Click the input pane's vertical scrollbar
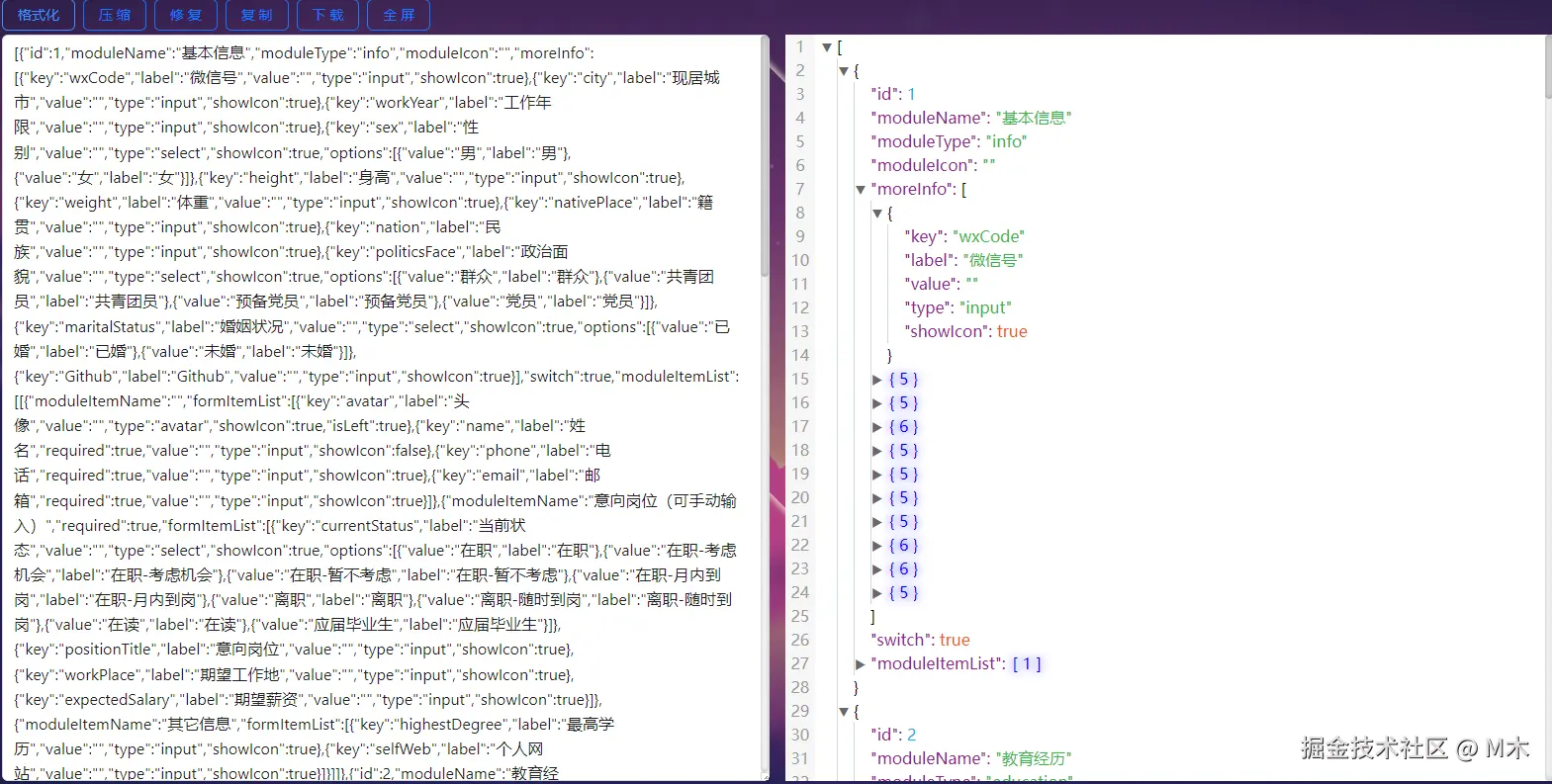 coord(765,158)
